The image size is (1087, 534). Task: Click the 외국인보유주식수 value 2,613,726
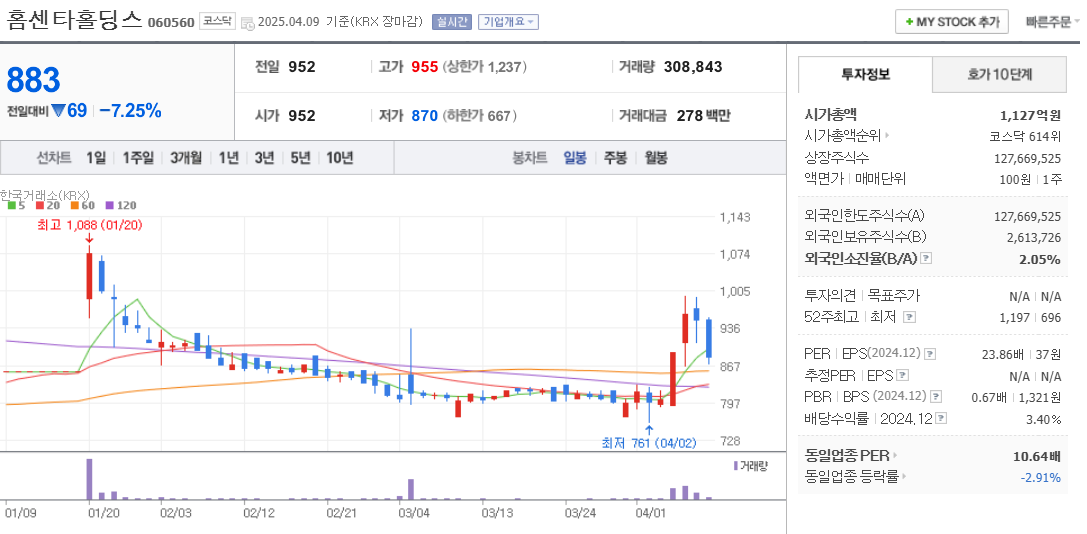point(1034,237)
